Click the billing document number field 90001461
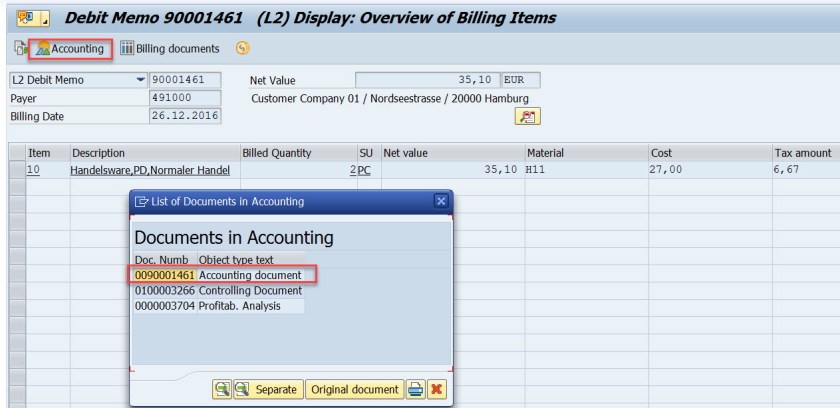840x408 pixels. [x=185, y=80]
